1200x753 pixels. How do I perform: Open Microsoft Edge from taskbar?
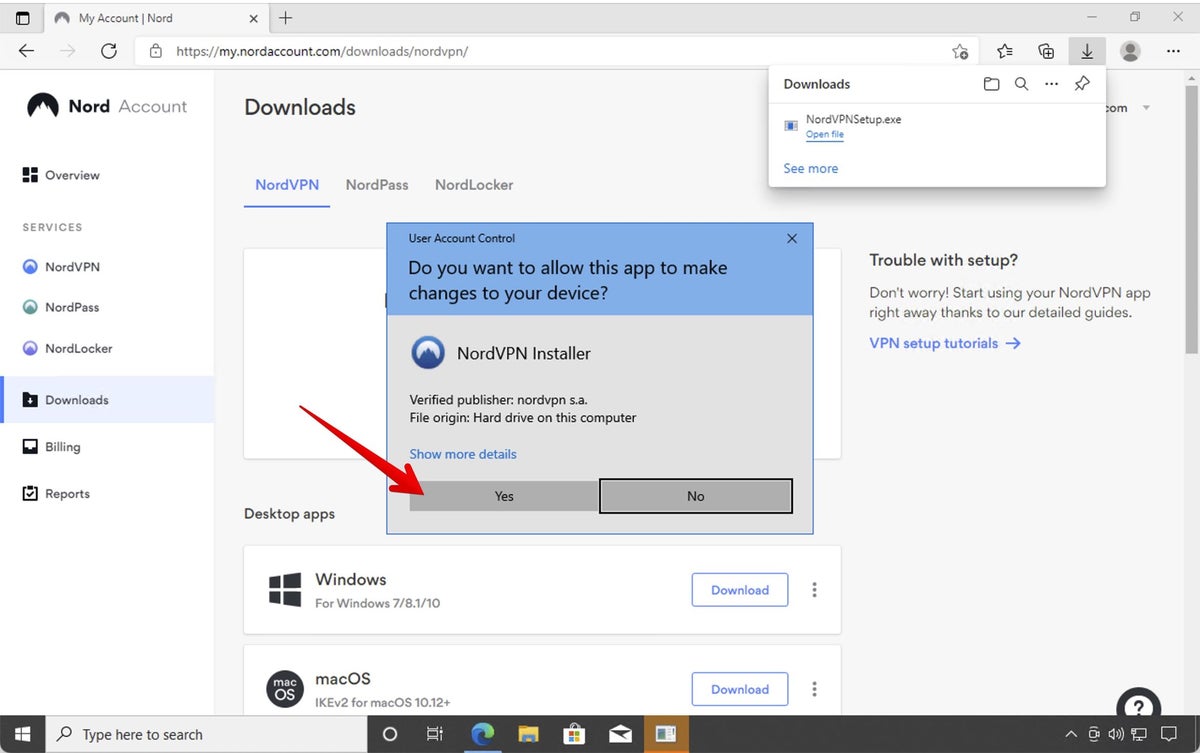[x=482, y=734]
